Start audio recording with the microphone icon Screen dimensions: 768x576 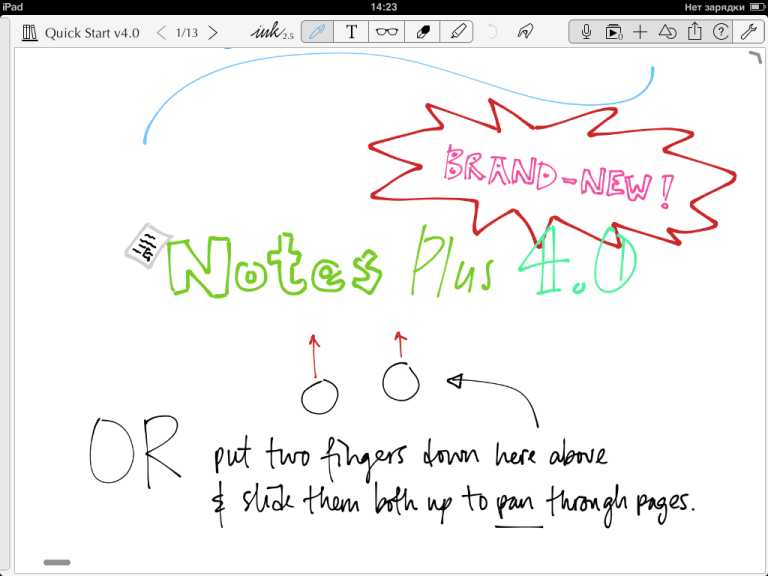point(586,32)
